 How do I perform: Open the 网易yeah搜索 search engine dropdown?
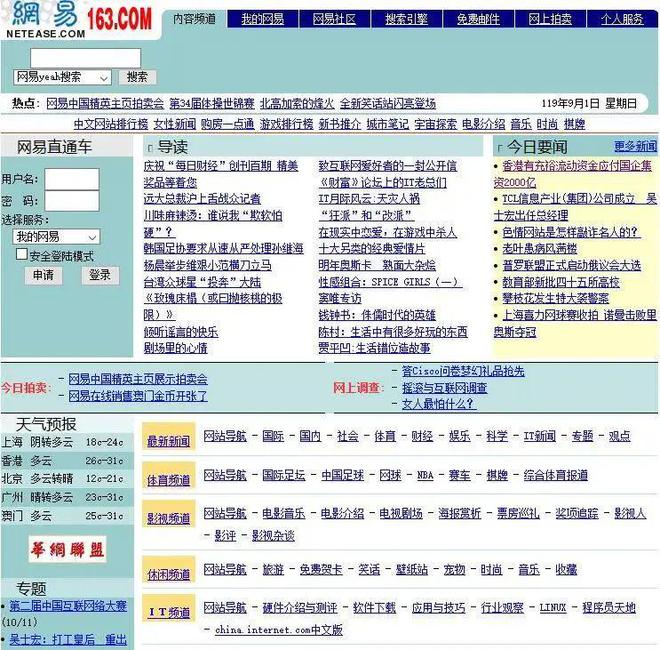click(x=62, y=77)
